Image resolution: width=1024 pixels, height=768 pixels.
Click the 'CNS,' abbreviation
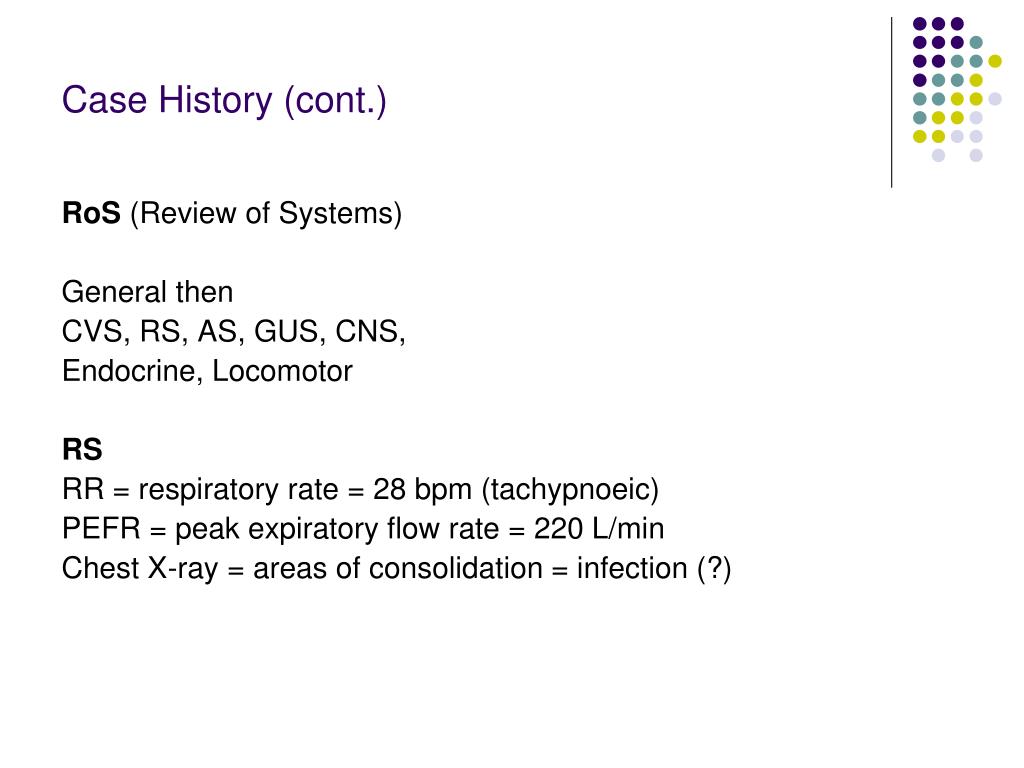click(x=370, y=332)
